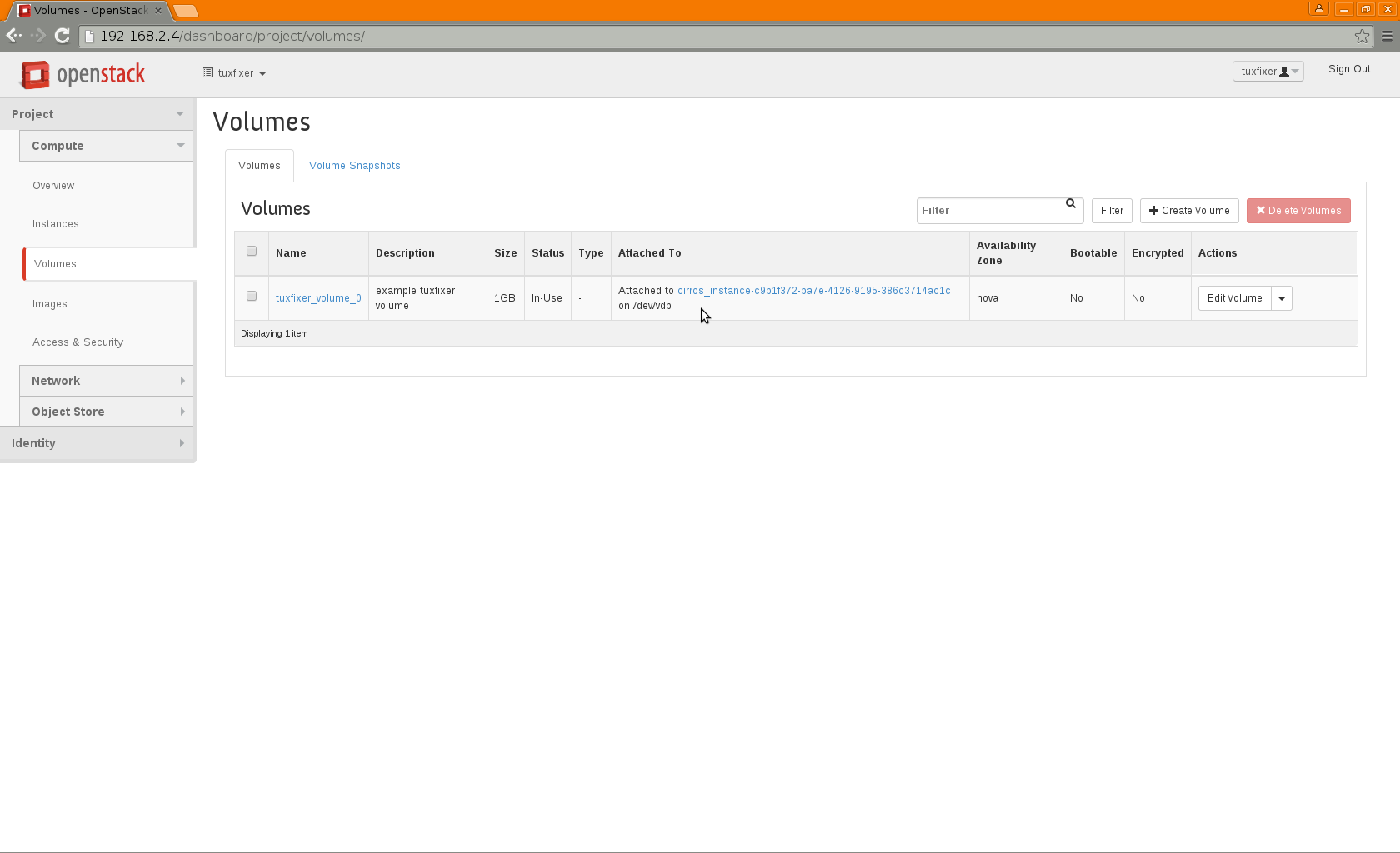The image size is (1400, 853).
Task: Close the Volumes - OpenStack browser tab
Action: pyautogui.click(x=158, y=11)
